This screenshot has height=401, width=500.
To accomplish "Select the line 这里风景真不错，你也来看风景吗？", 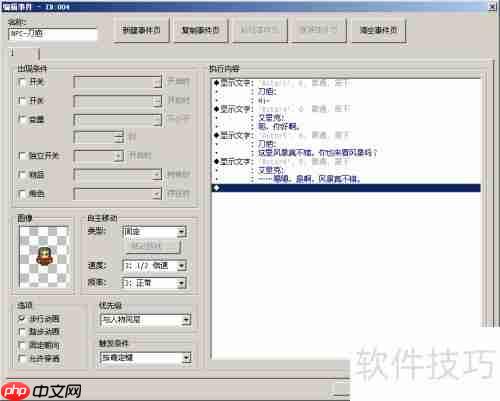I will pyautogui.click(x=317, y=153).
